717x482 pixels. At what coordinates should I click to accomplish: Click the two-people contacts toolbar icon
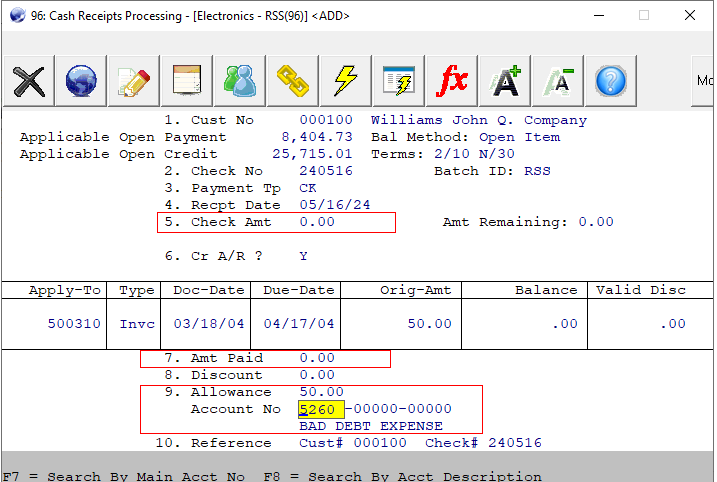click(240, 81)
